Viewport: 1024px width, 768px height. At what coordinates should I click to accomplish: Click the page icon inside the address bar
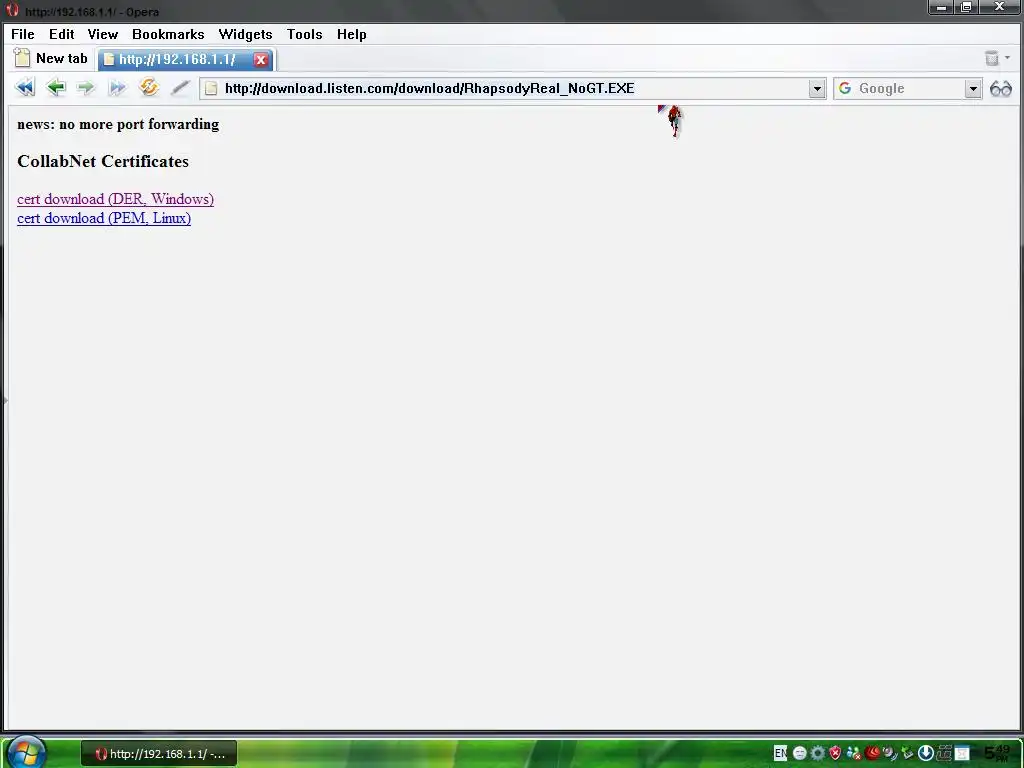coord(211,88)
